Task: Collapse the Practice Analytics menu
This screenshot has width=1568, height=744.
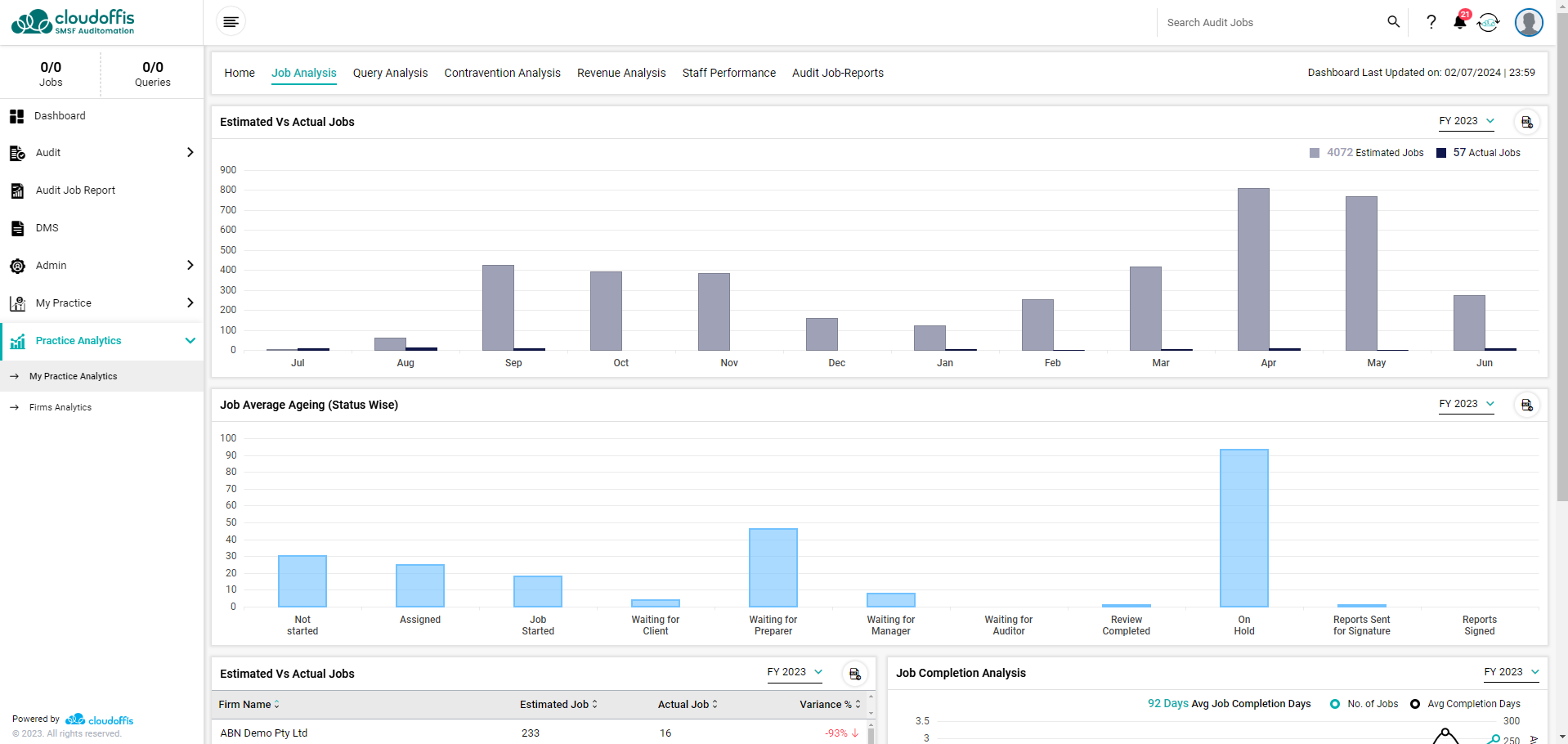Action: (190, 341)
